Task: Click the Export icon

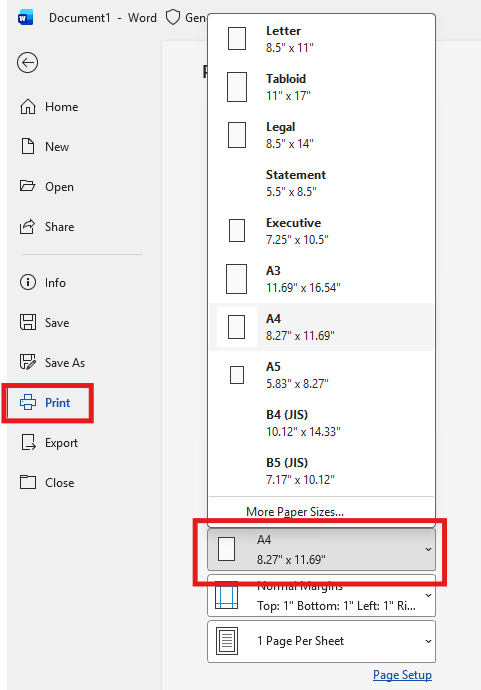Action: pyautogui.click(x=28, y=442)
